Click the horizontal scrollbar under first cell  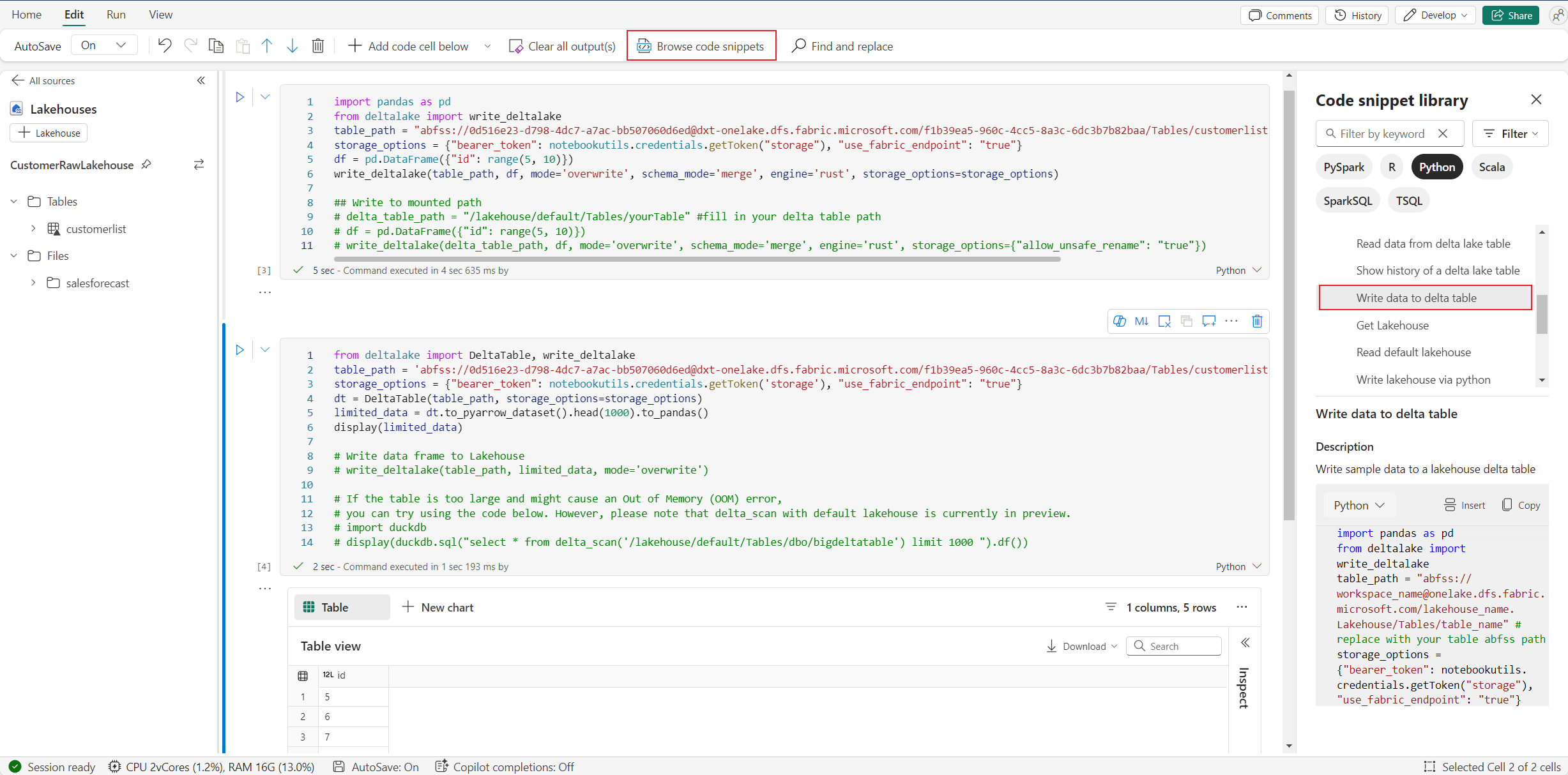click(696, 259)
